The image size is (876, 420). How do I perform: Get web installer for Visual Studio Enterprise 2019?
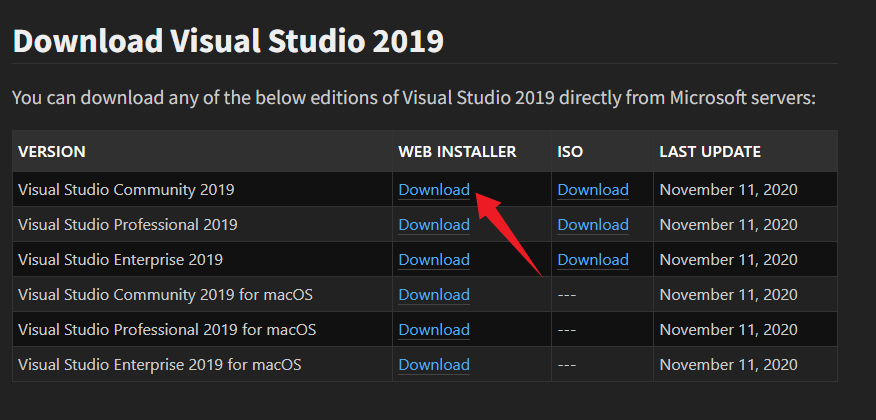(433, 260)
